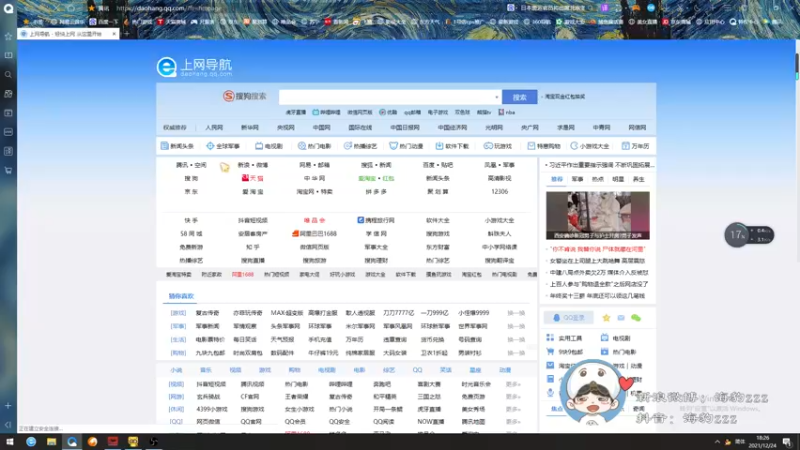Open the 4399小游戏 link
The width and height of the screenshot is (800, 450).
point(212,409)
